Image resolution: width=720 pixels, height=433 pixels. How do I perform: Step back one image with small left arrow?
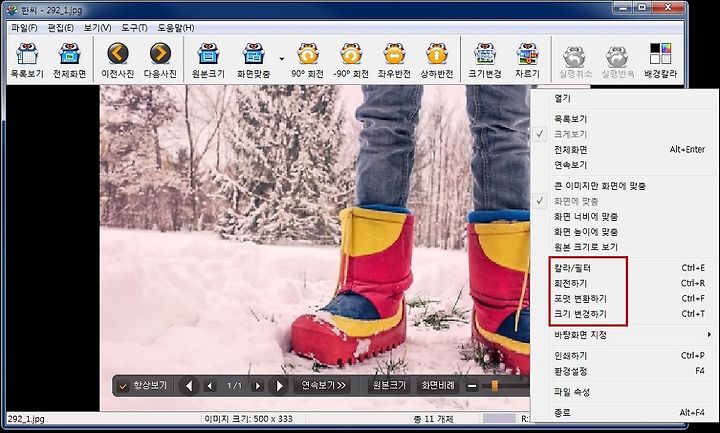210,386
